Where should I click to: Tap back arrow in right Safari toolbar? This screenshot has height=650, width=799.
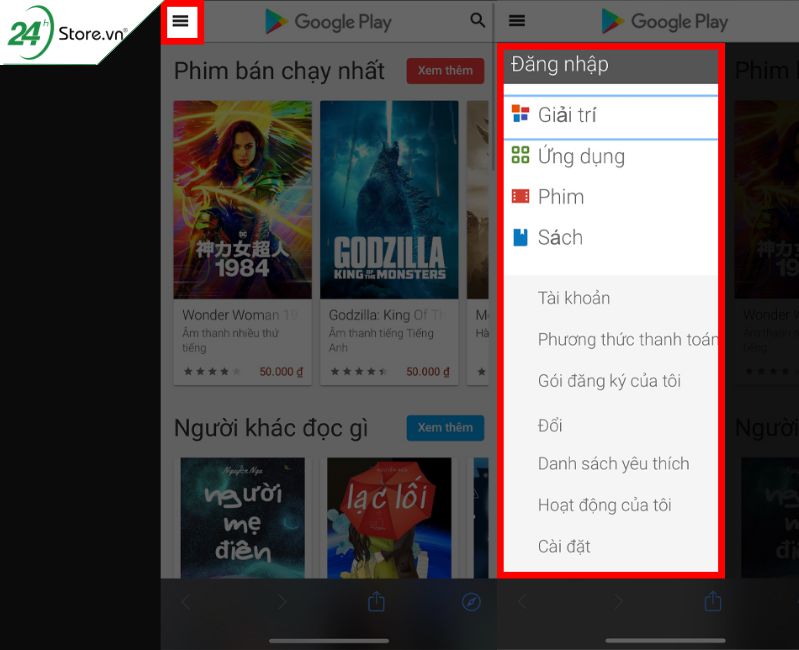[522, 602]
